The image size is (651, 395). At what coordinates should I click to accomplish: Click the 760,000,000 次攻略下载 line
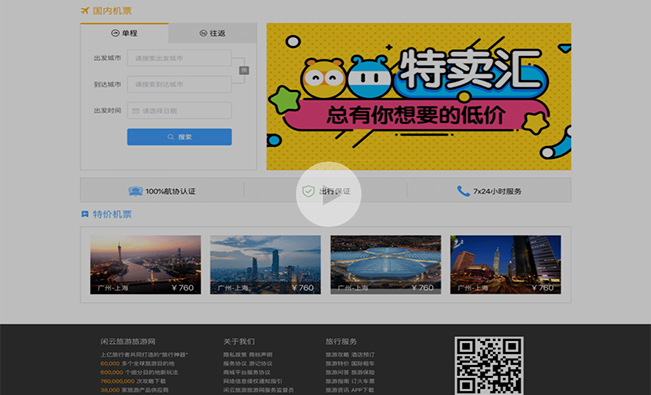[133, 381]
